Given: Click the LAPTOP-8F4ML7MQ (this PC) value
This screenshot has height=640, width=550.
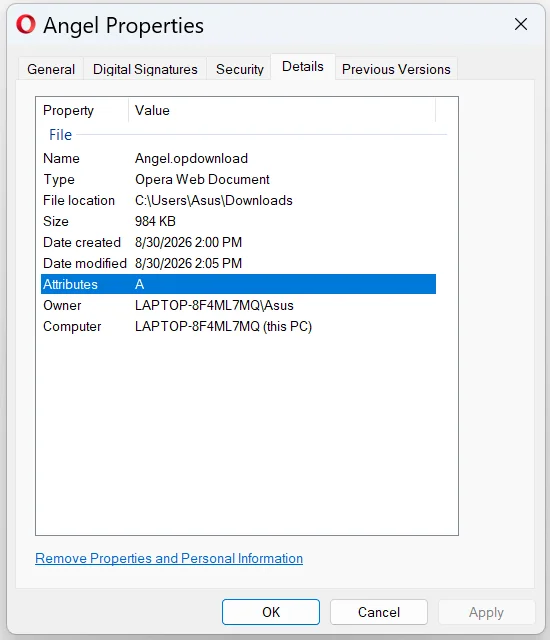Looking at the screenshot, I should (223, 327).
